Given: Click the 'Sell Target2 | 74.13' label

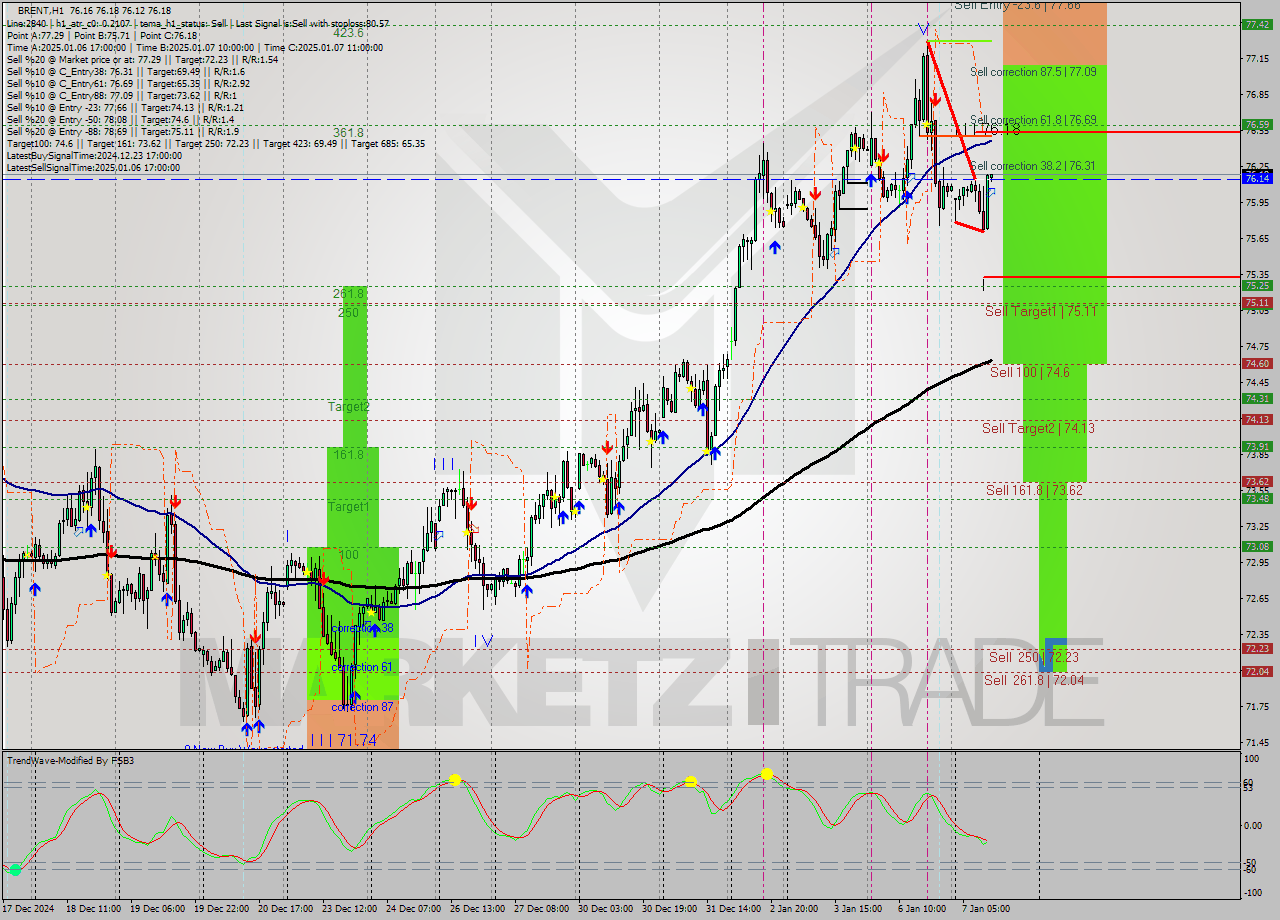Looking at the screenshot, I should pyautogui.click(x=1038, y=428).
